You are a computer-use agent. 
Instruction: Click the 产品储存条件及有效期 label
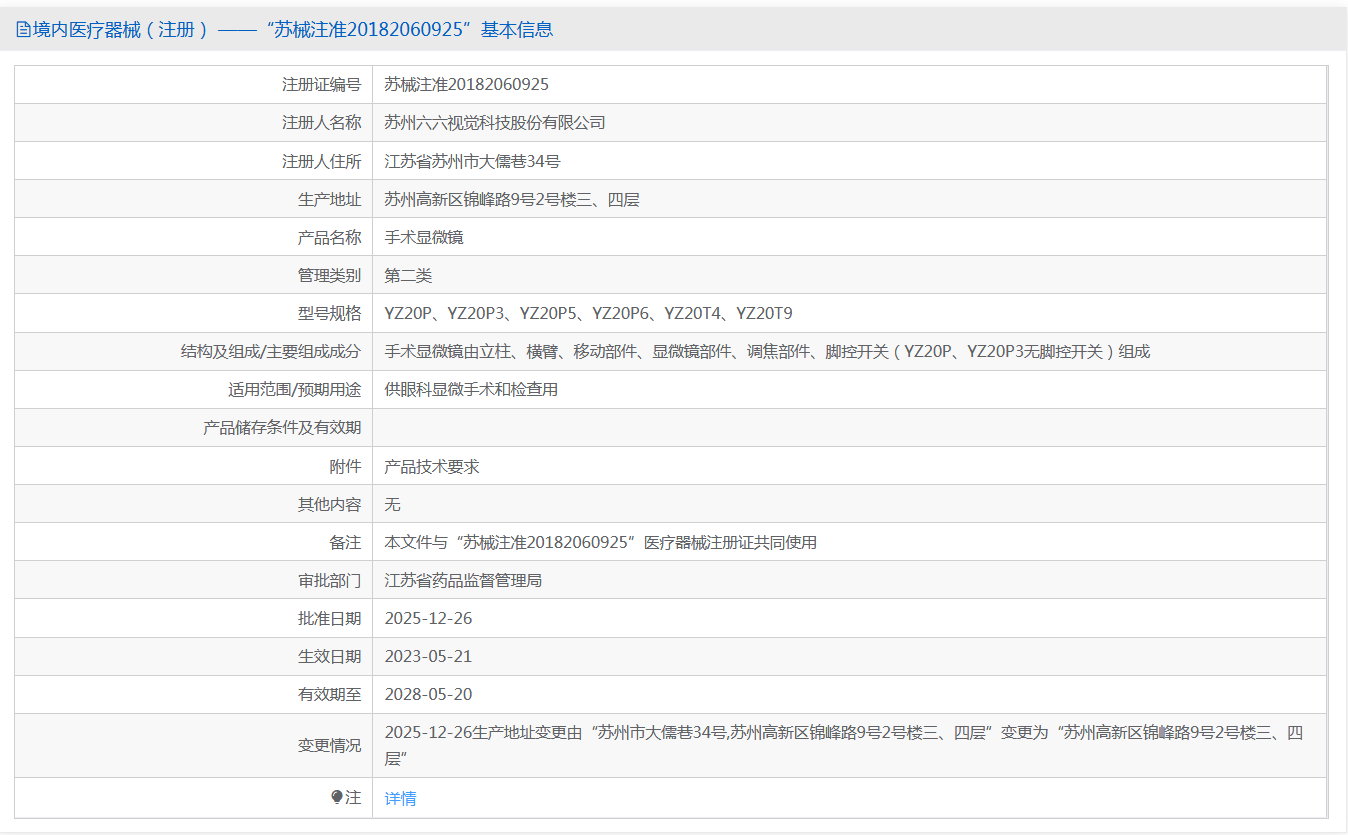[282, 428]
